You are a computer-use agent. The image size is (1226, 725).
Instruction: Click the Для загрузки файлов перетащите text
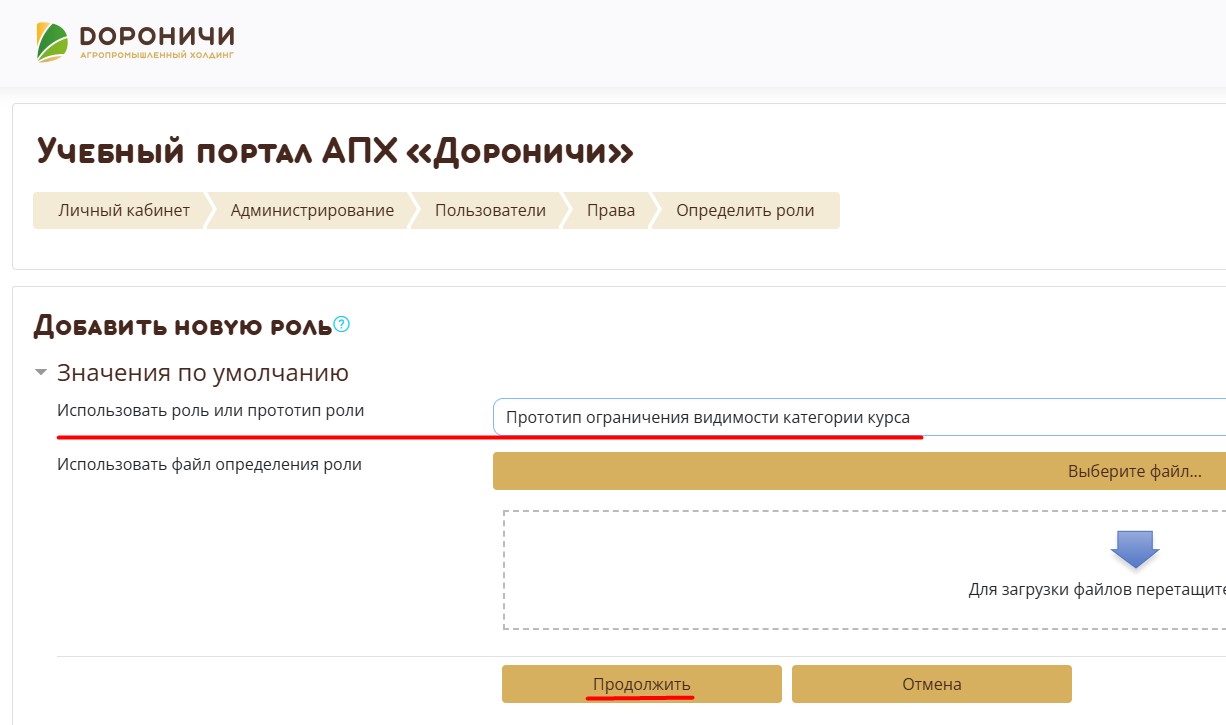coord(1096,589)
